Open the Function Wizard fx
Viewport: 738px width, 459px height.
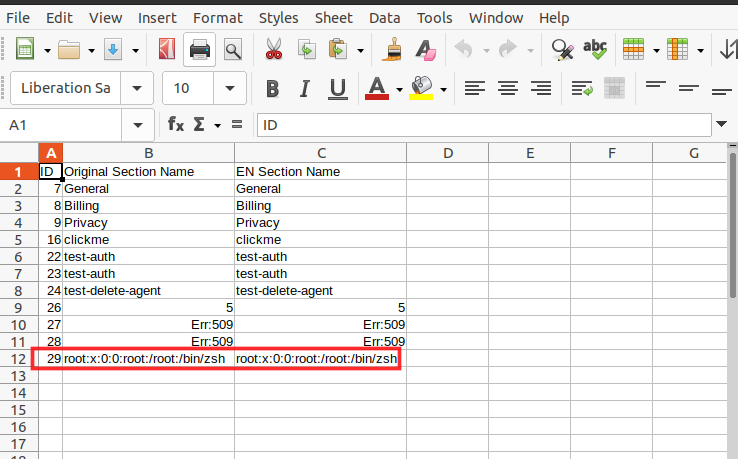point(176,125)
